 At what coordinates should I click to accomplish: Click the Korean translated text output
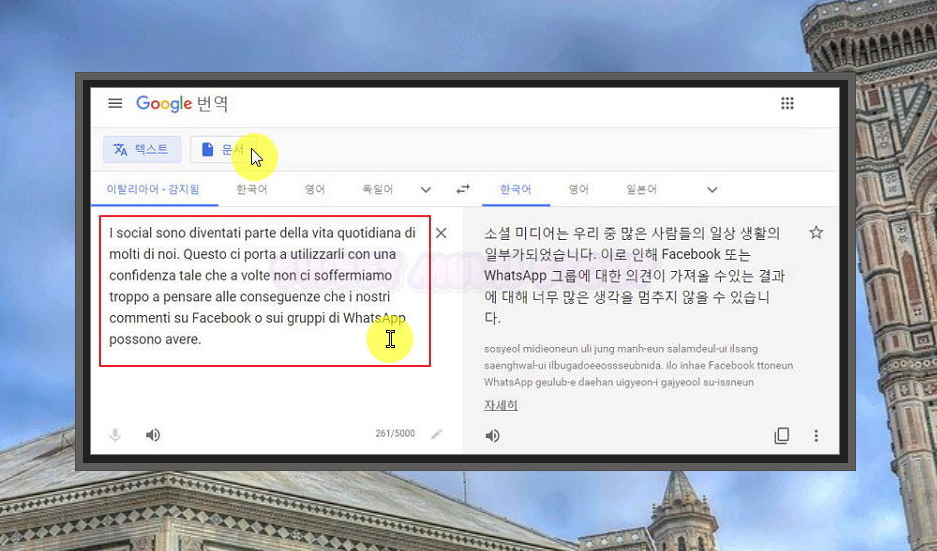click(634, 276)
